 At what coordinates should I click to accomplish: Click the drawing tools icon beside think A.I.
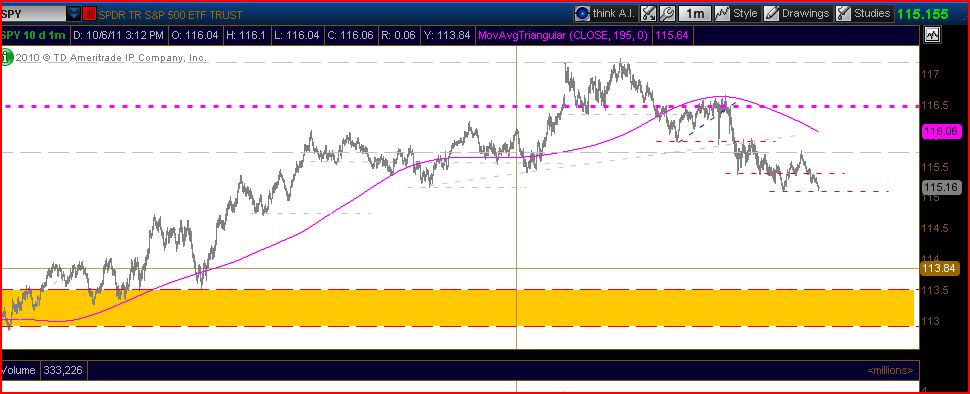tap(648, 13)
